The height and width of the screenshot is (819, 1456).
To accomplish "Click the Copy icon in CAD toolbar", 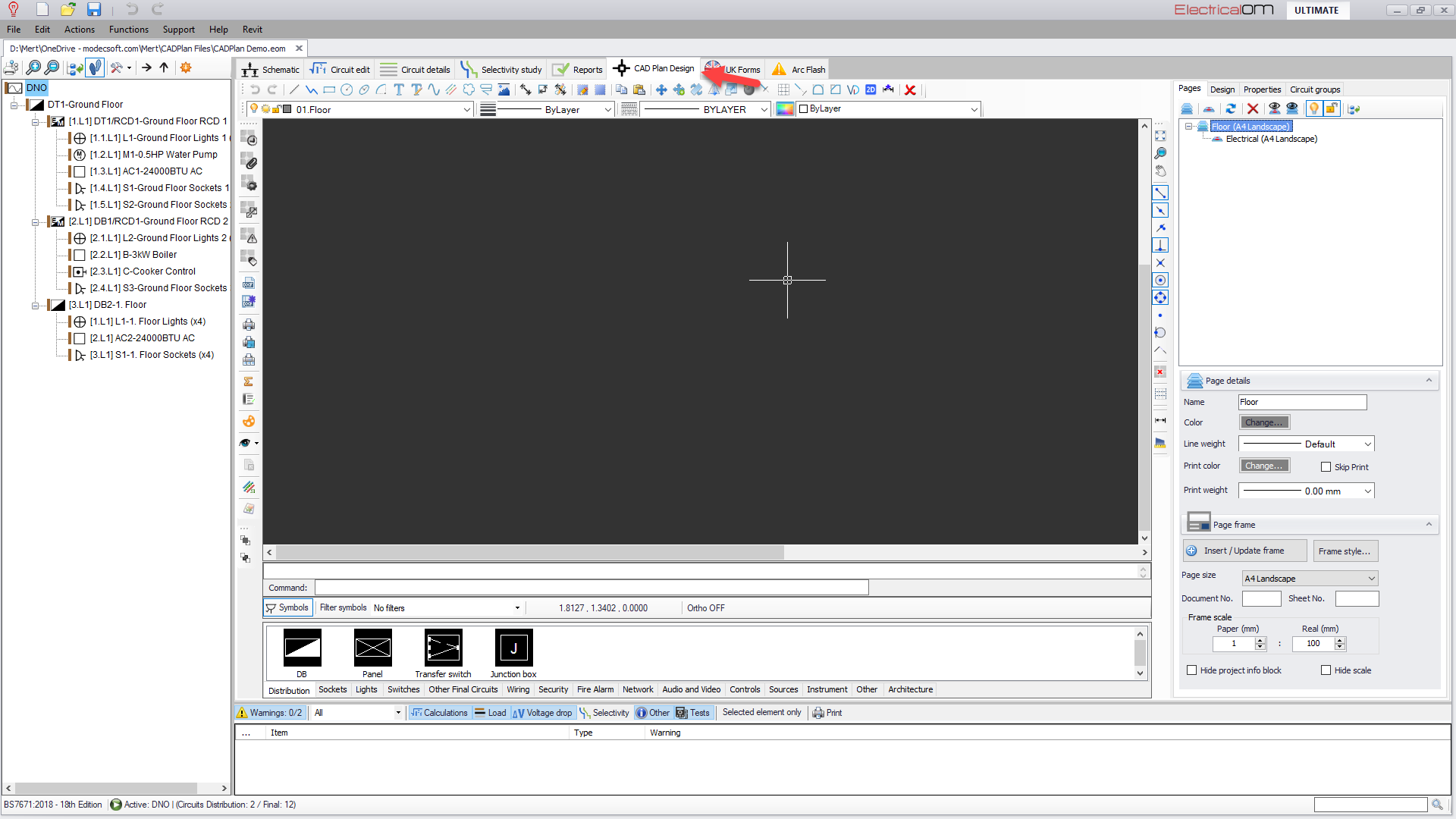I will 621,89.
